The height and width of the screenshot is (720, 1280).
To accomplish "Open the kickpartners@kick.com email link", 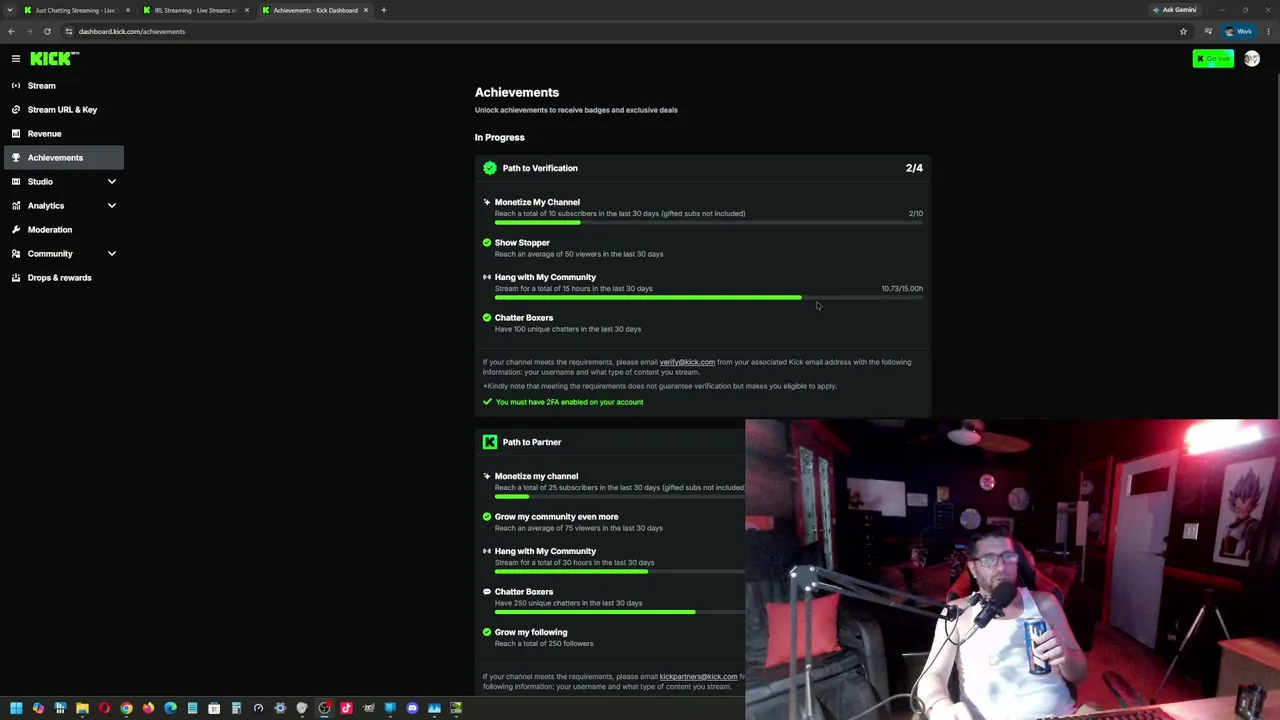I will pyautogui.click(x=698, y=677).
